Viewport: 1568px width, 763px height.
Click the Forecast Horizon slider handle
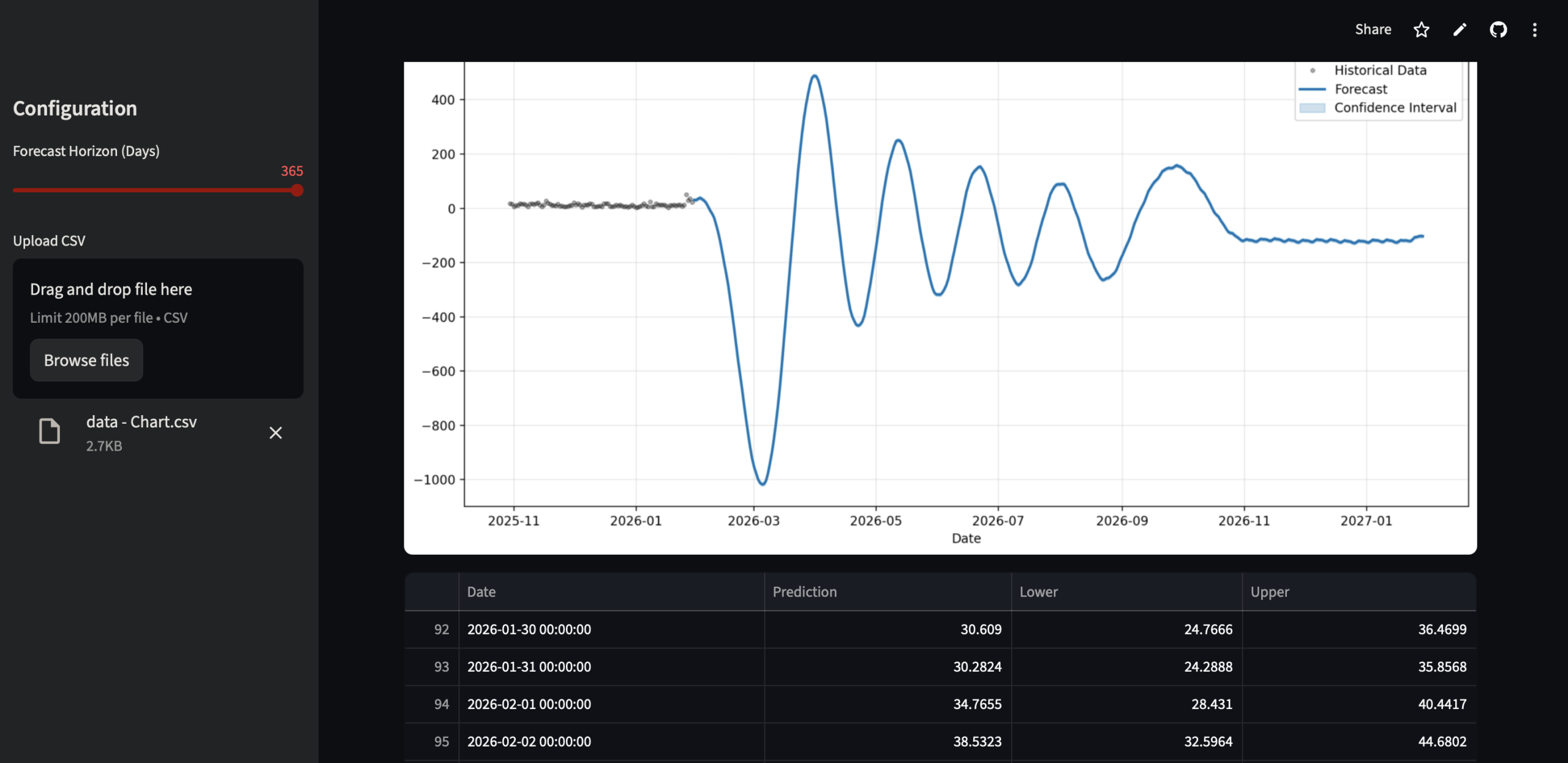(x=297, y=190)
